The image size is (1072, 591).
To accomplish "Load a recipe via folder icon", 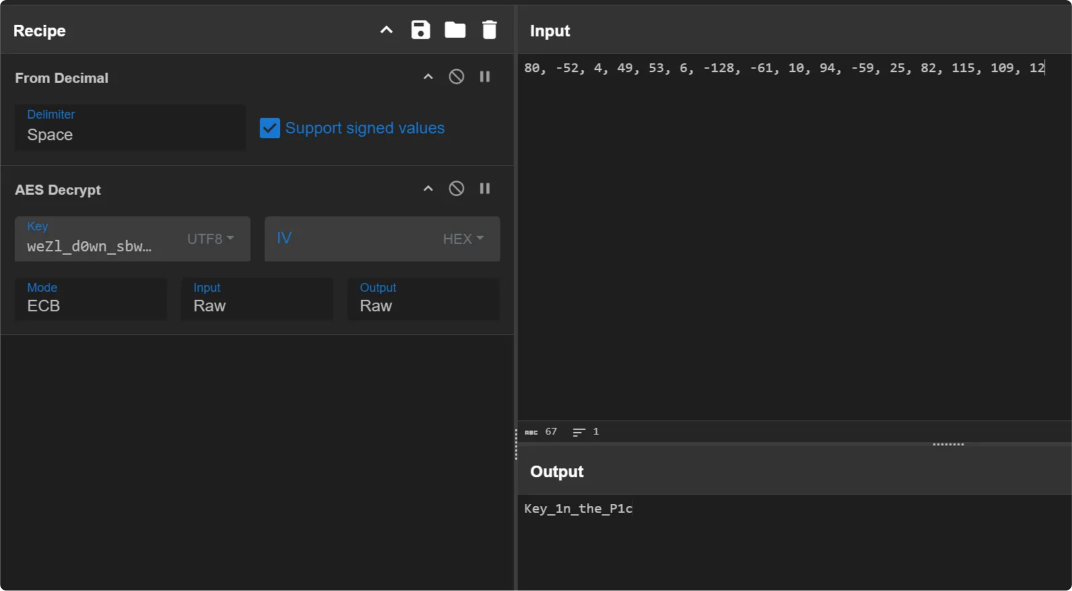I will (x=455, y=30).
